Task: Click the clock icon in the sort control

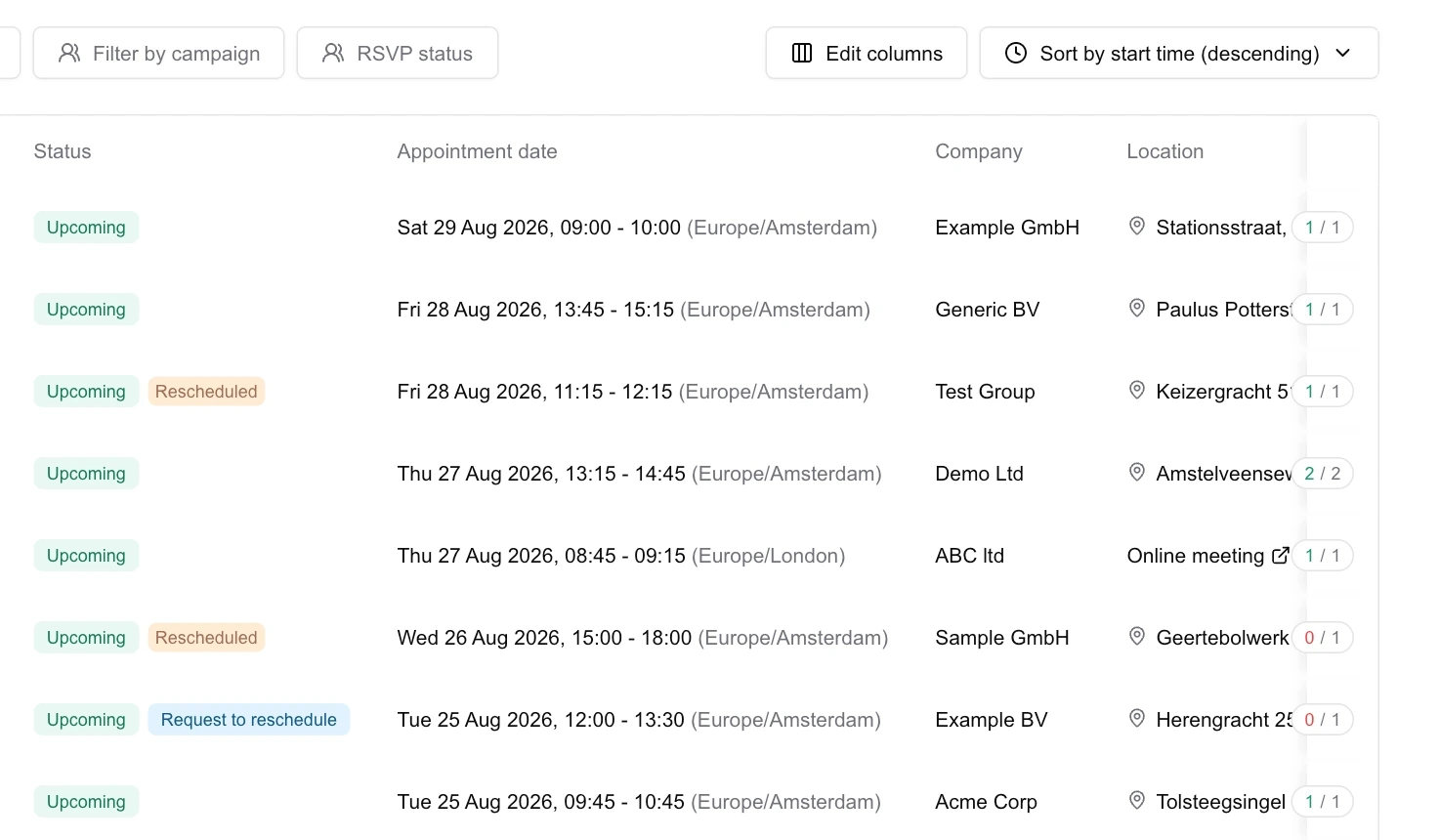Action: pos(1016,53)
